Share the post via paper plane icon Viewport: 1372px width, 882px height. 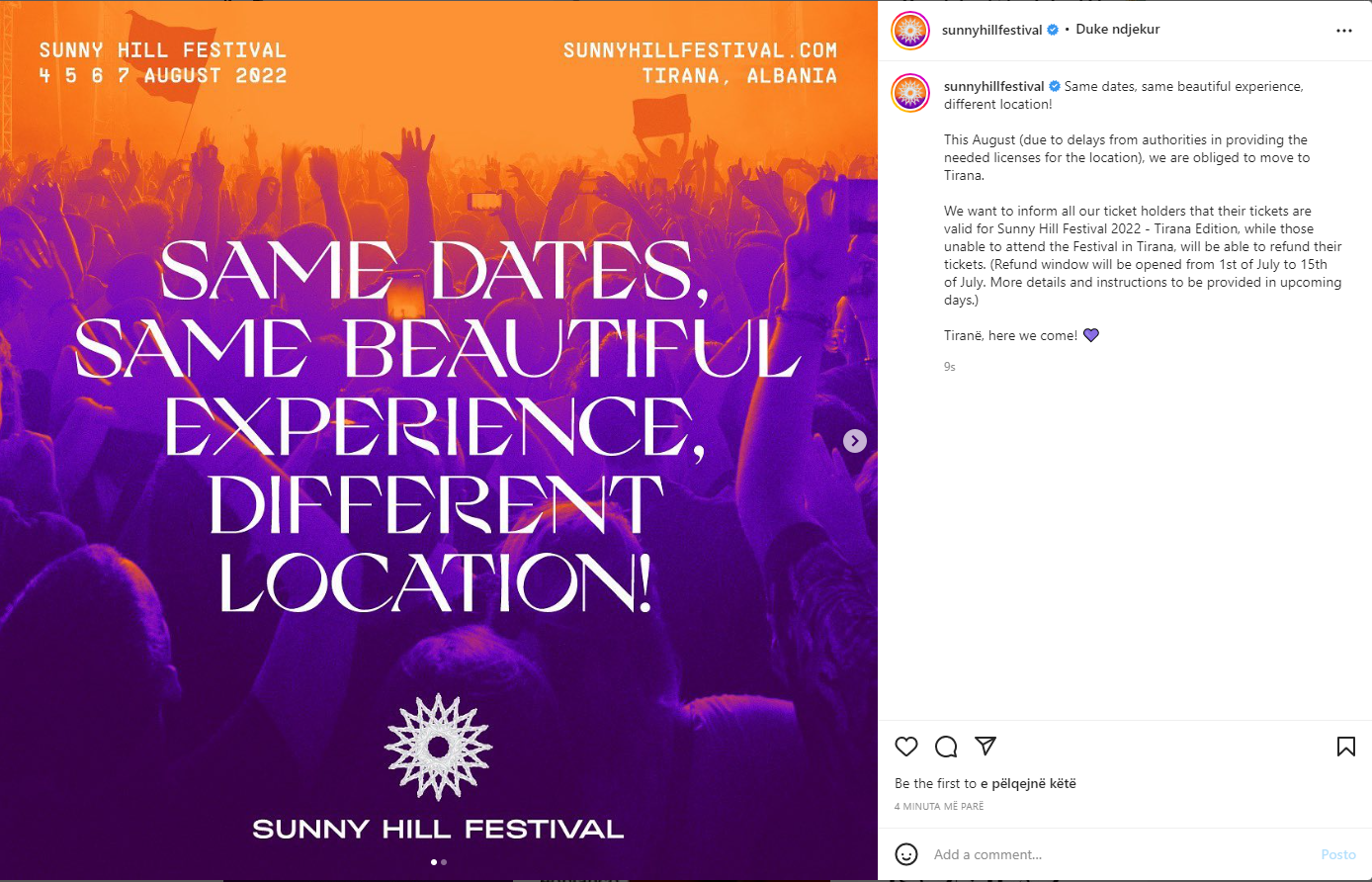point(986,746)
